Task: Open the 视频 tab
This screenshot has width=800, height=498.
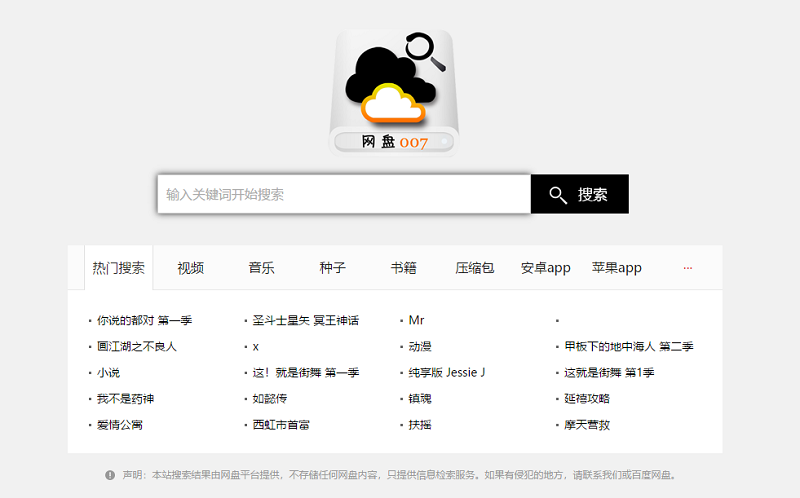Action: [191, 268]
